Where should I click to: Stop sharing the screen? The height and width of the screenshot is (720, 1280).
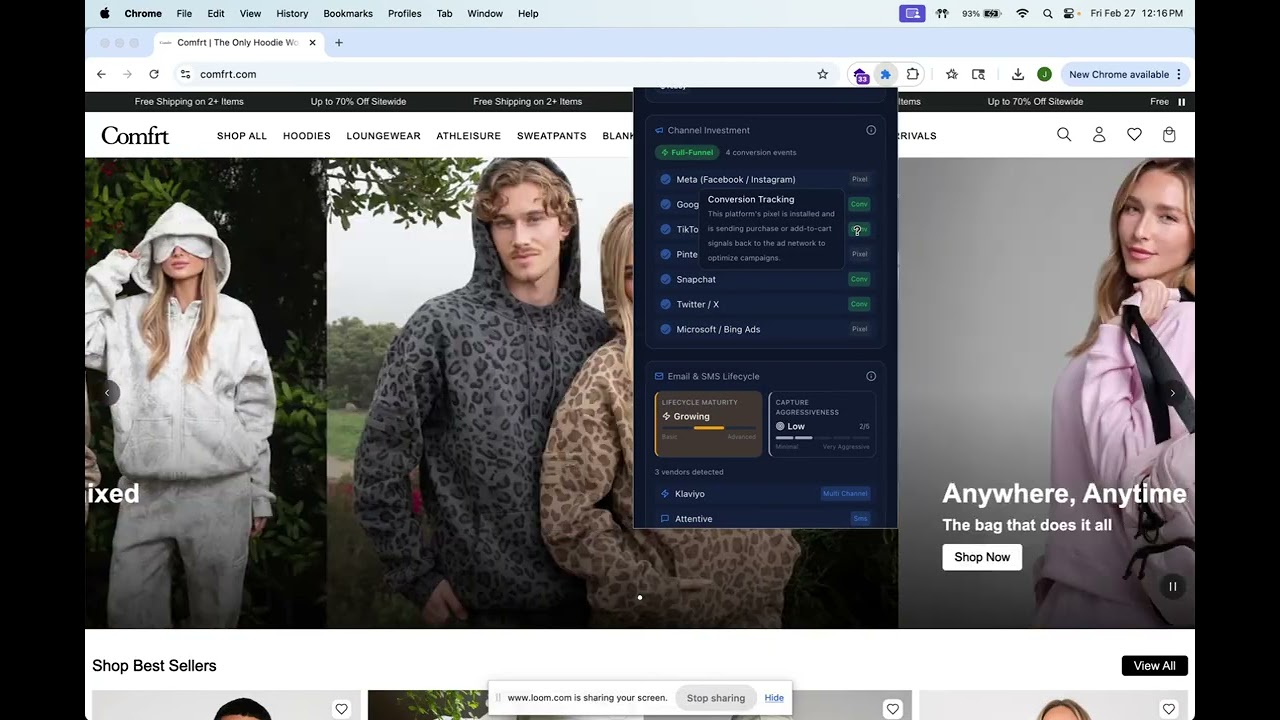pyautogui.click(x=716, y=698)
